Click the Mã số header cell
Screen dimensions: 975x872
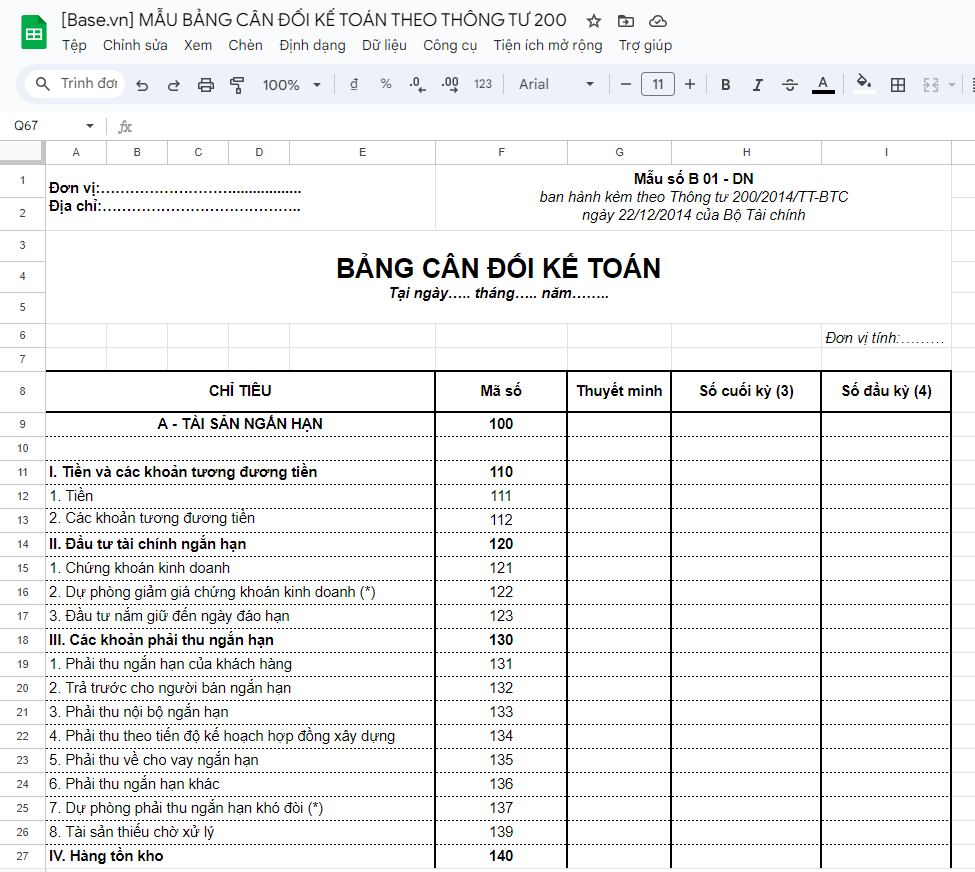pos(501,391)
